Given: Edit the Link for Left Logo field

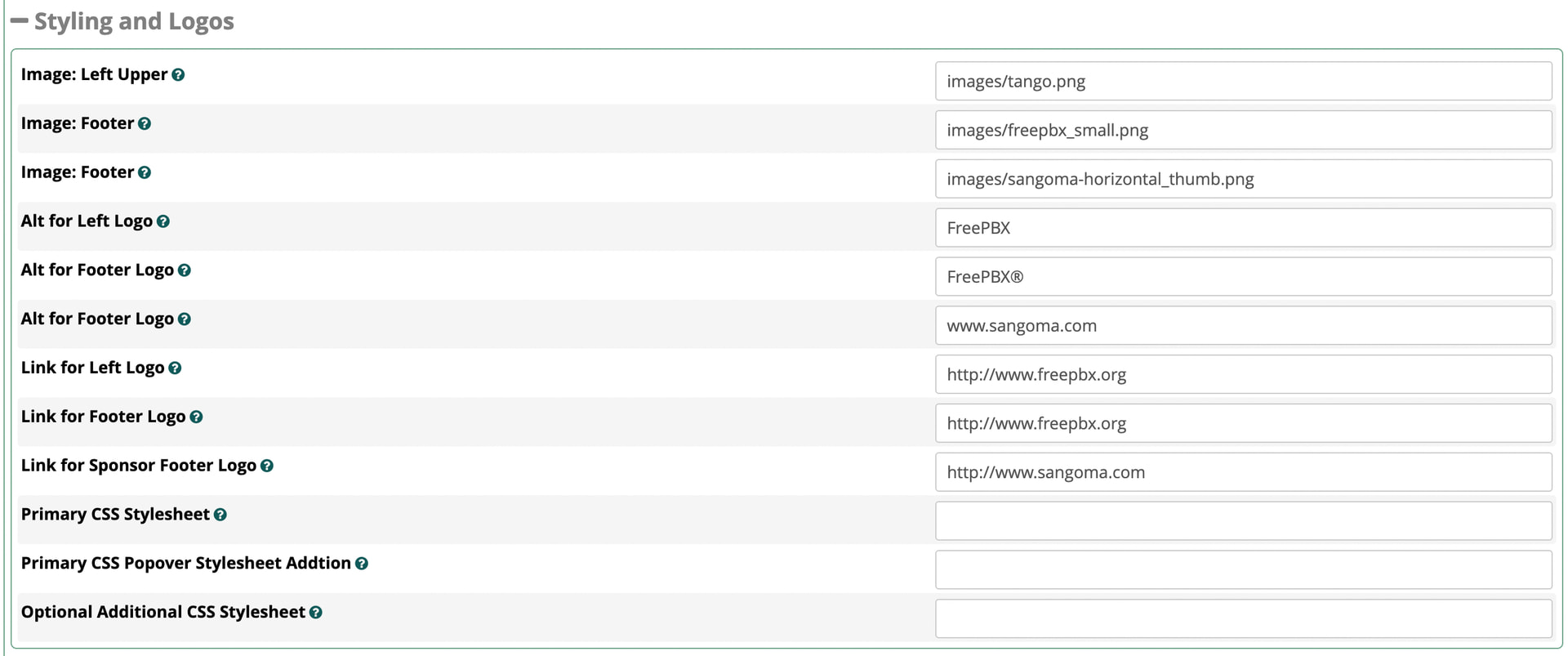Looking at the screenshot, I should pos(1243,375).
